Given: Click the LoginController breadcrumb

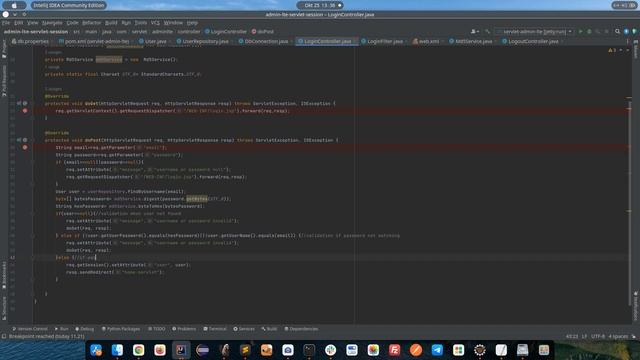Looking at the screenshot, I should [226, 31].
